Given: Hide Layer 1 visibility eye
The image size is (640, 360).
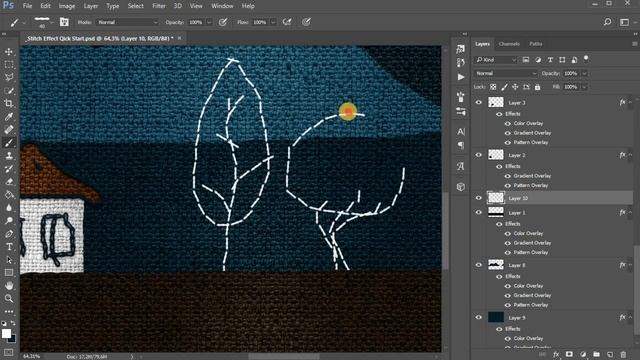Looking at the screenshot, I should click(479, 212).
